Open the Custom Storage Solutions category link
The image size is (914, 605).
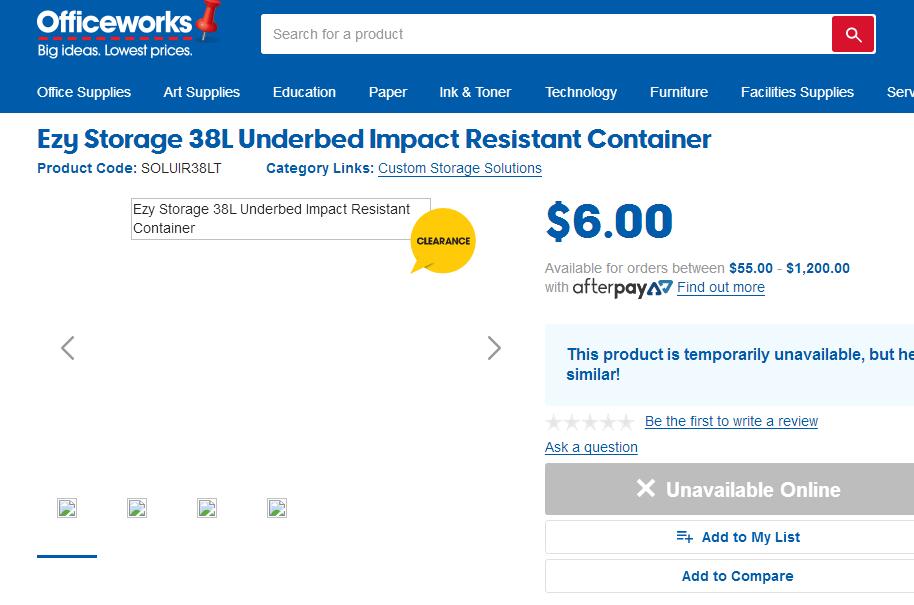pos(460,168)
